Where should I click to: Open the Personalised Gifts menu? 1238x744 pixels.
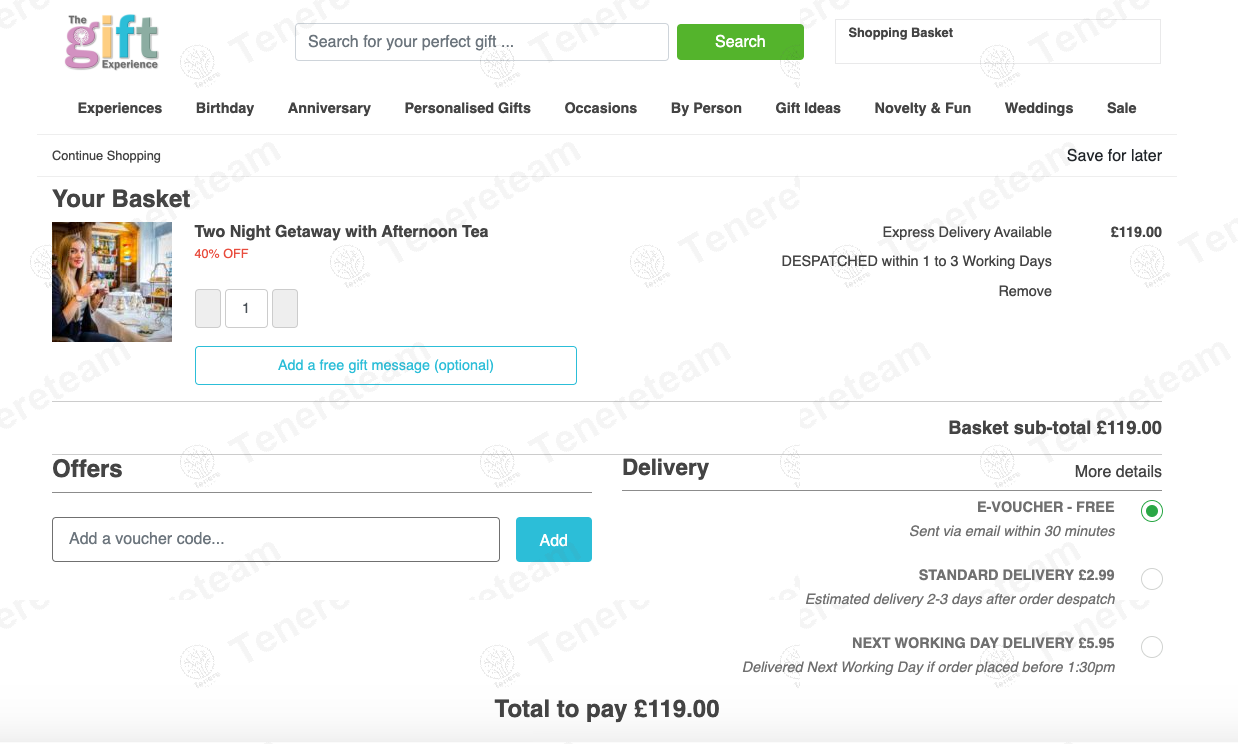[x=467, y=108]
